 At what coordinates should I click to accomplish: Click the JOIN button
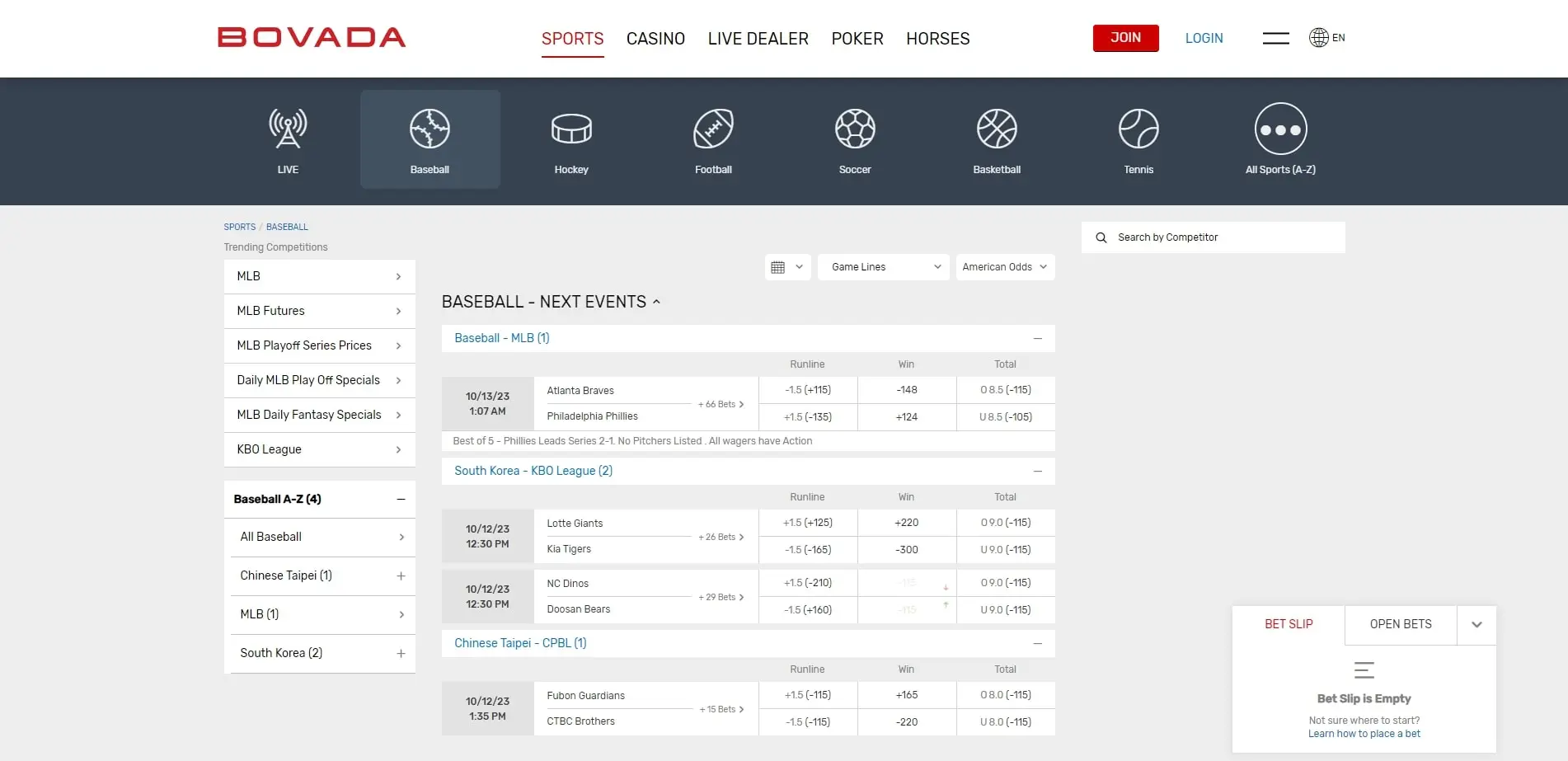pyautogui.click(x=1125, y=38)
